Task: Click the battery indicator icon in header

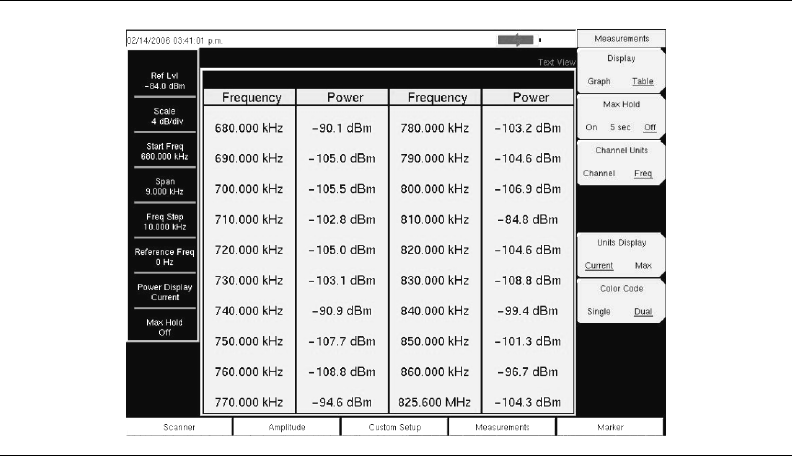Action: [516, 40]
